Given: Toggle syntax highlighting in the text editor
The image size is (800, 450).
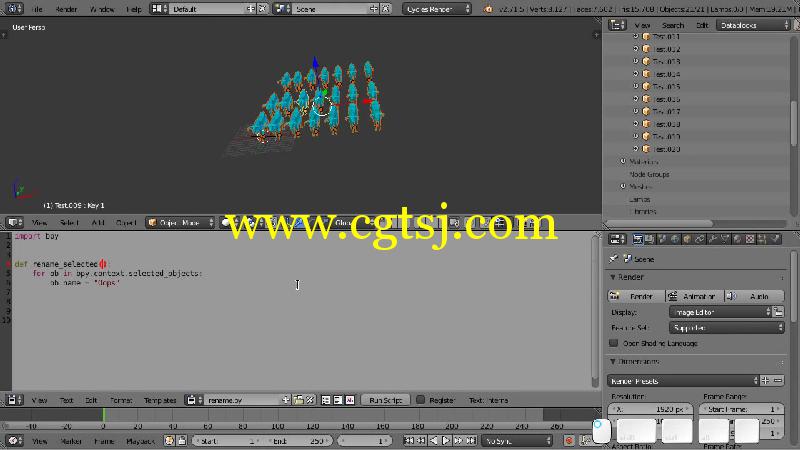Looking at the screenshot, I should click(x=350, y=400).
